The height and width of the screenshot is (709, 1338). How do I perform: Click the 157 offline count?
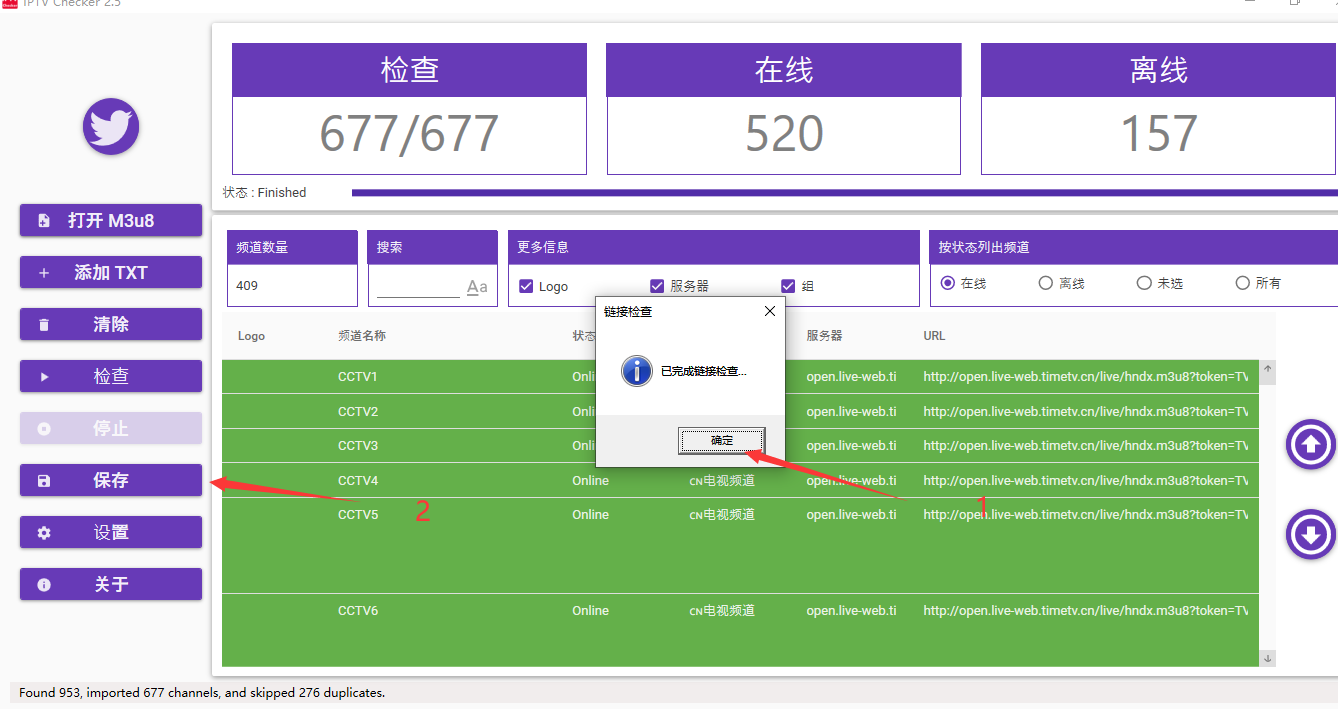(x=1158, y=134)
